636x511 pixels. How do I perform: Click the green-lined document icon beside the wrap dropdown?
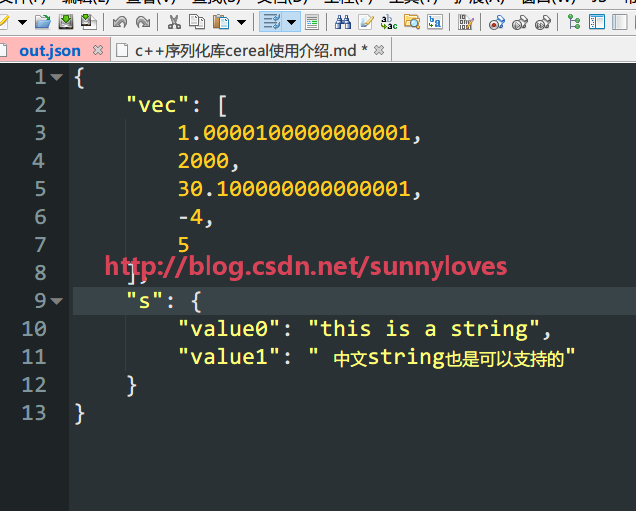tap(312, 22)
